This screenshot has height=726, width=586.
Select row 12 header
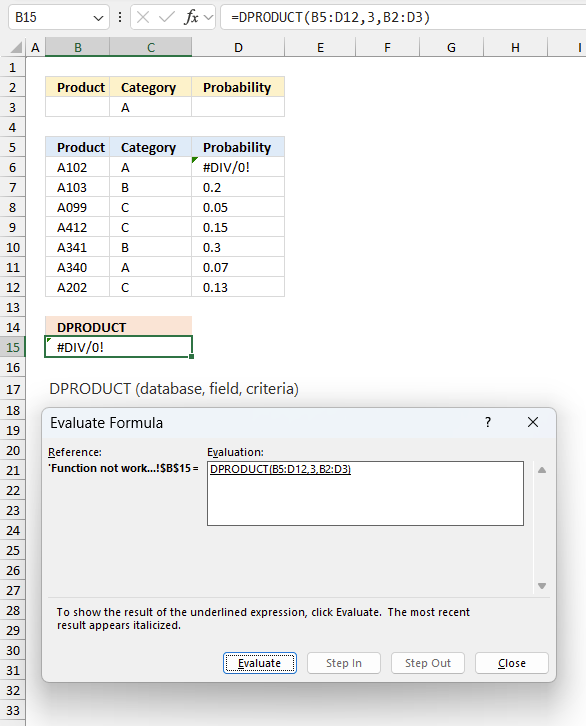point(13,287)
